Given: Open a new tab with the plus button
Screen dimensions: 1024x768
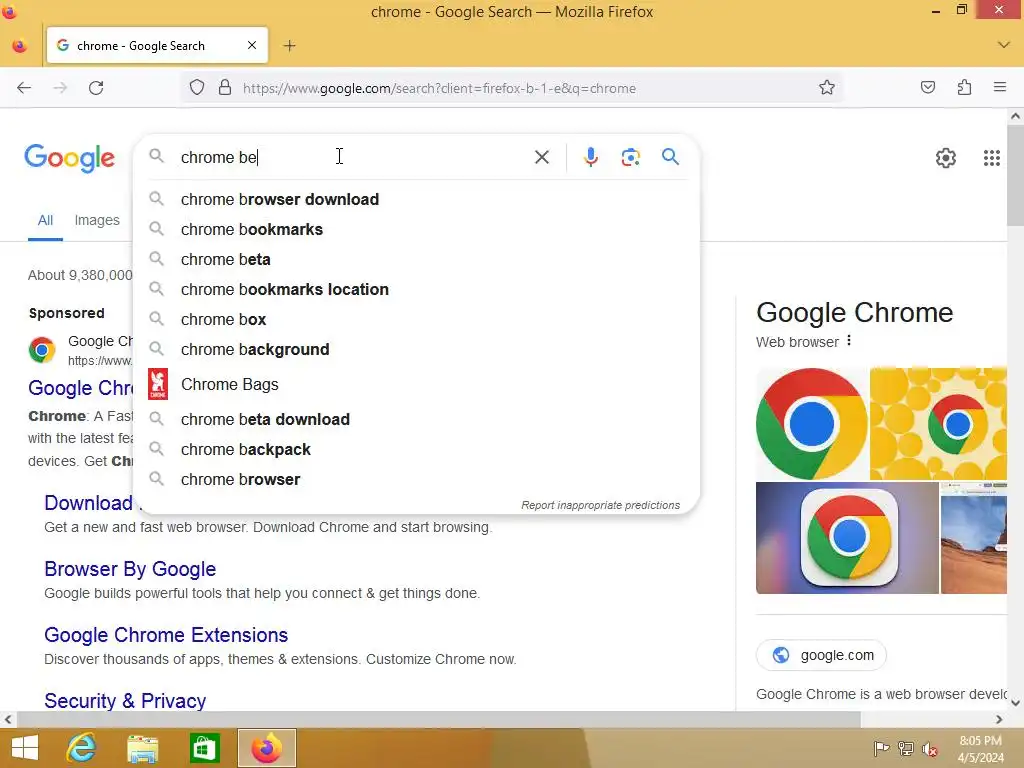Looking at the screenshot, I should click(290, 46).
